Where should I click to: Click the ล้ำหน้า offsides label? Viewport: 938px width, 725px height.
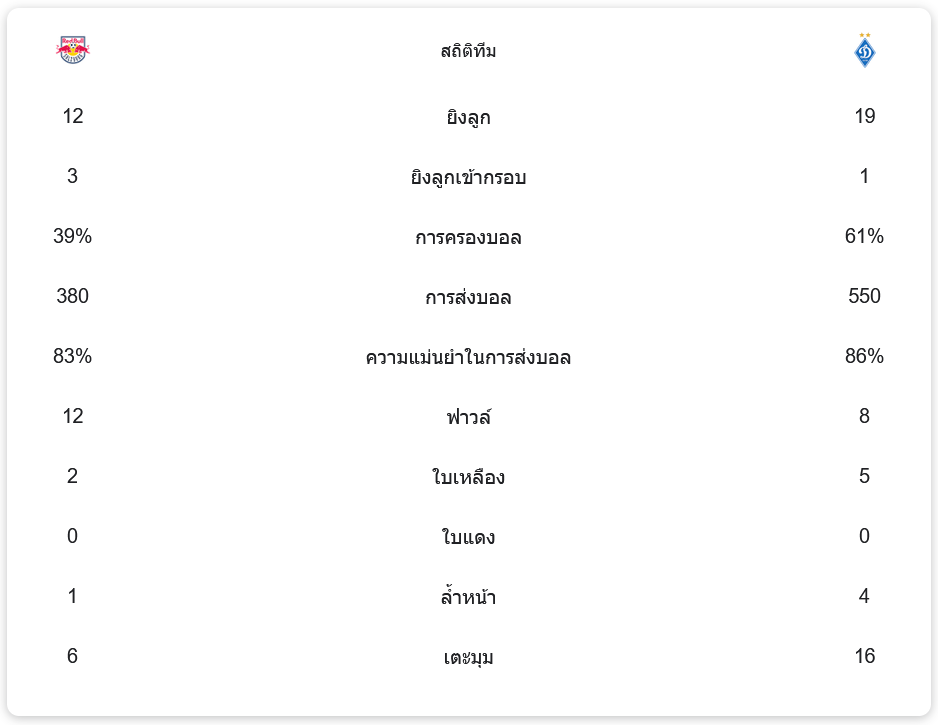468,596
